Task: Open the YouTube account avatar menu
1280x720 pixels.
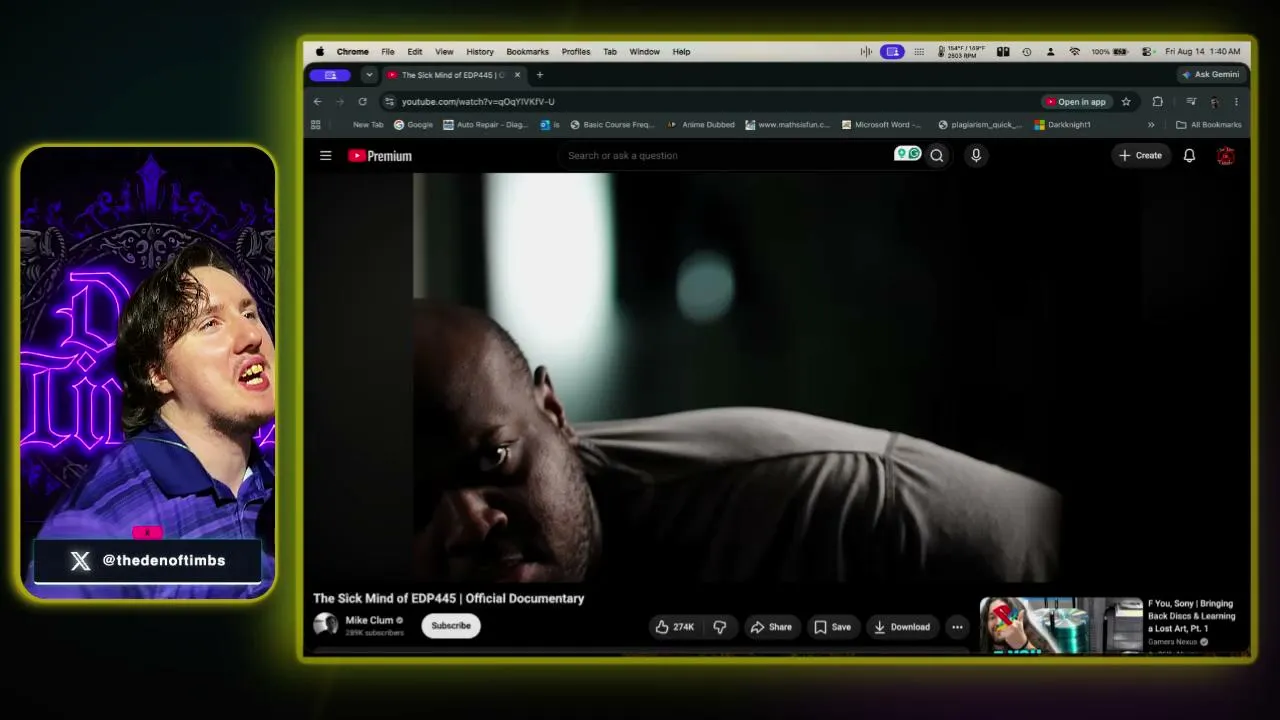Action: [1225, 155]
